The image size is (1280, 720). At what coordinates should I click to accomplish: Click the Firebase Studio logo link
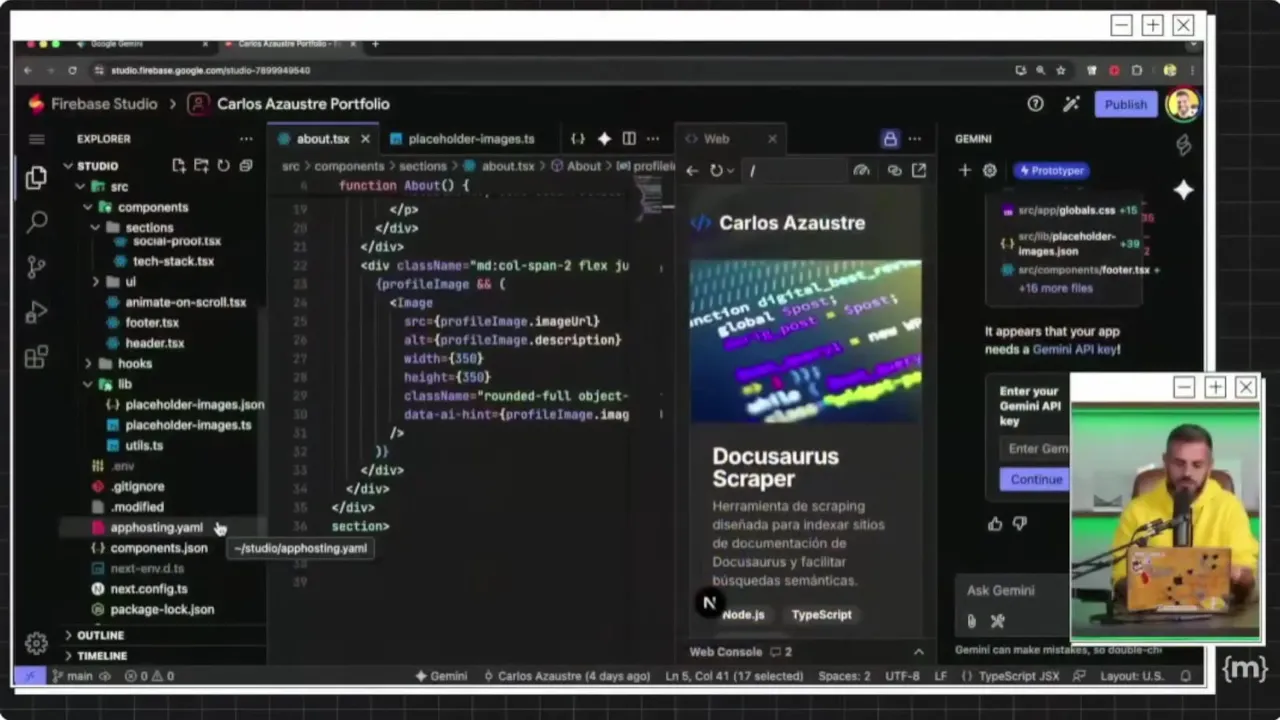[x=92, y=104]
